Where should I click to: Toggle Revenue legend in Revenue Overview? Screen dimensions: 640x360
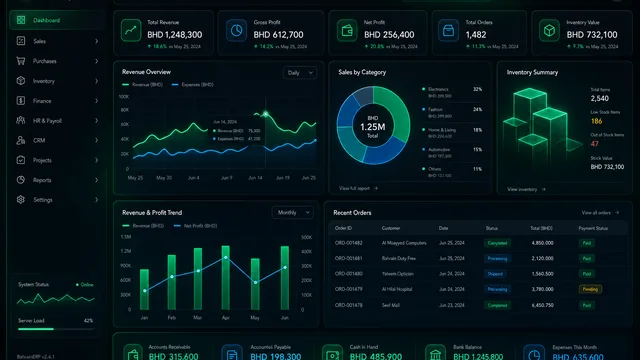(x=142, y=84)
